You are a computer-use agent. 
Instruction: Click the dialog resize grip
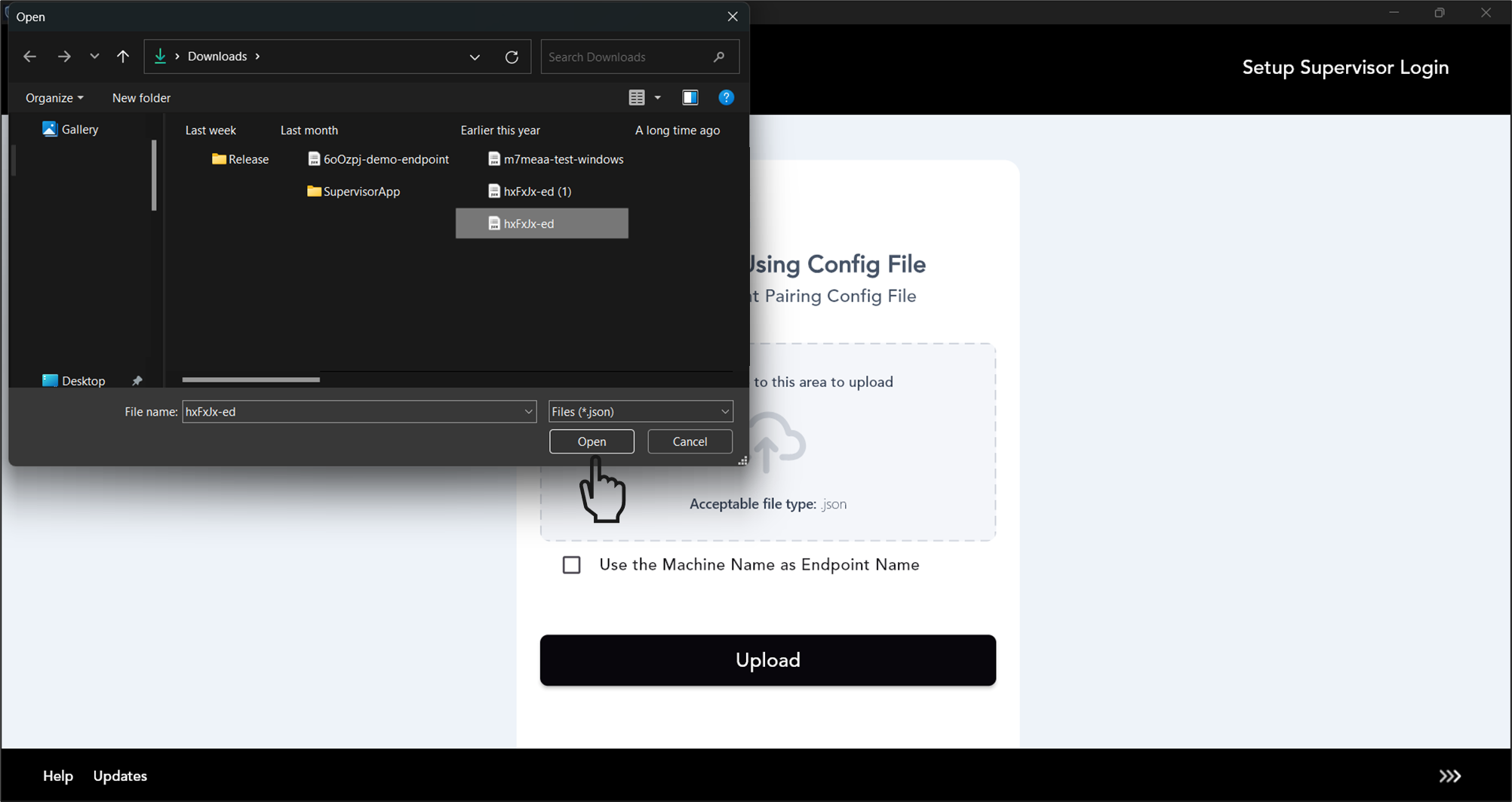pyautogui.click(x=742, y=460)
